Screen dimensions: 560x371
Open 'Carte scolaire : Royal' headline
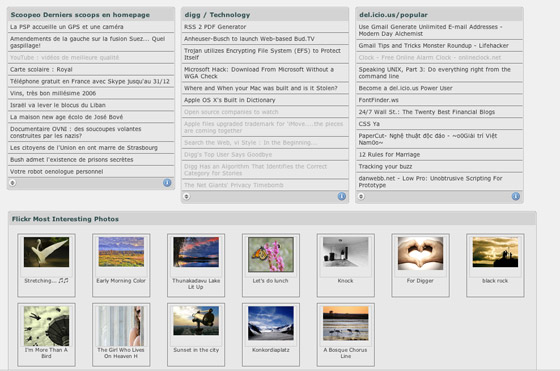point(41,69)
